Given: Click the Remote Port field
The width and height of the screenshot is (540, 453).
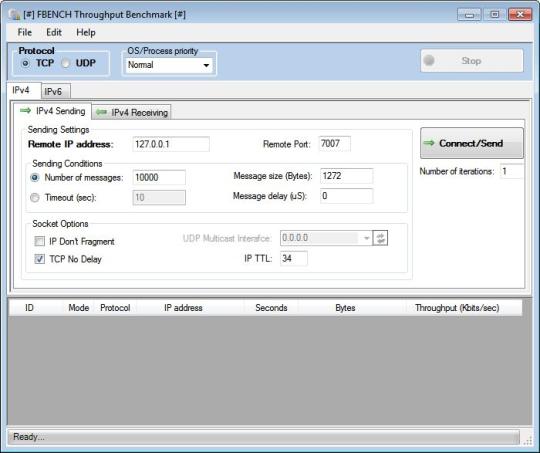Looking at the screenshot, I should (x=335, y=144).
